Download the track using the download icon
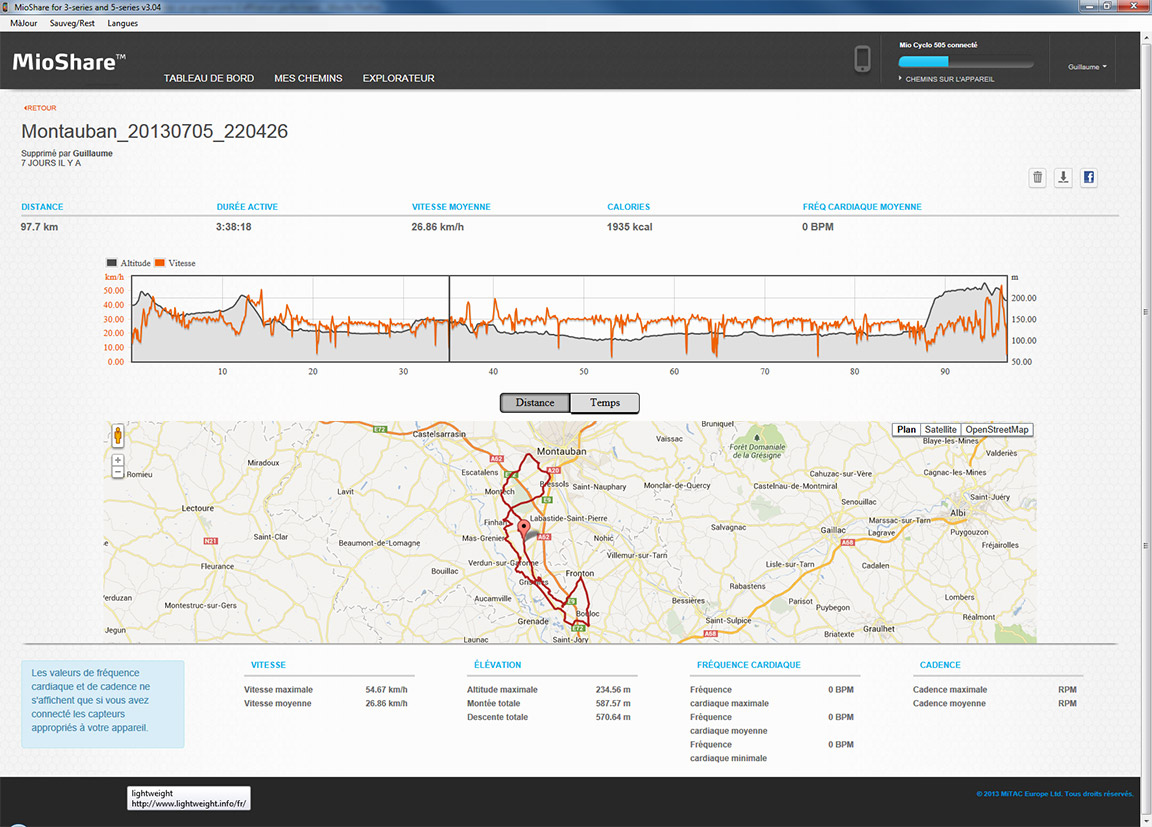Viewport: 1152px width, 827px height. (1063, 177)
